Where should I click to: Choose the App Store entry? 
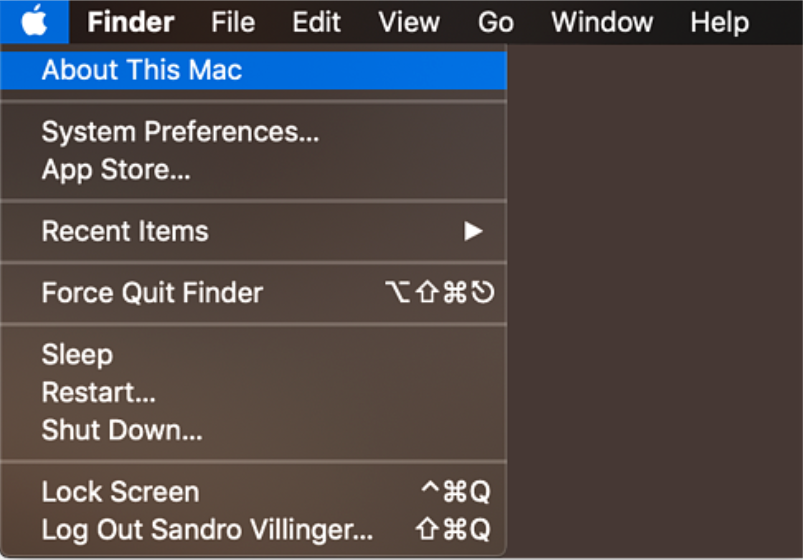click(116, 170)
